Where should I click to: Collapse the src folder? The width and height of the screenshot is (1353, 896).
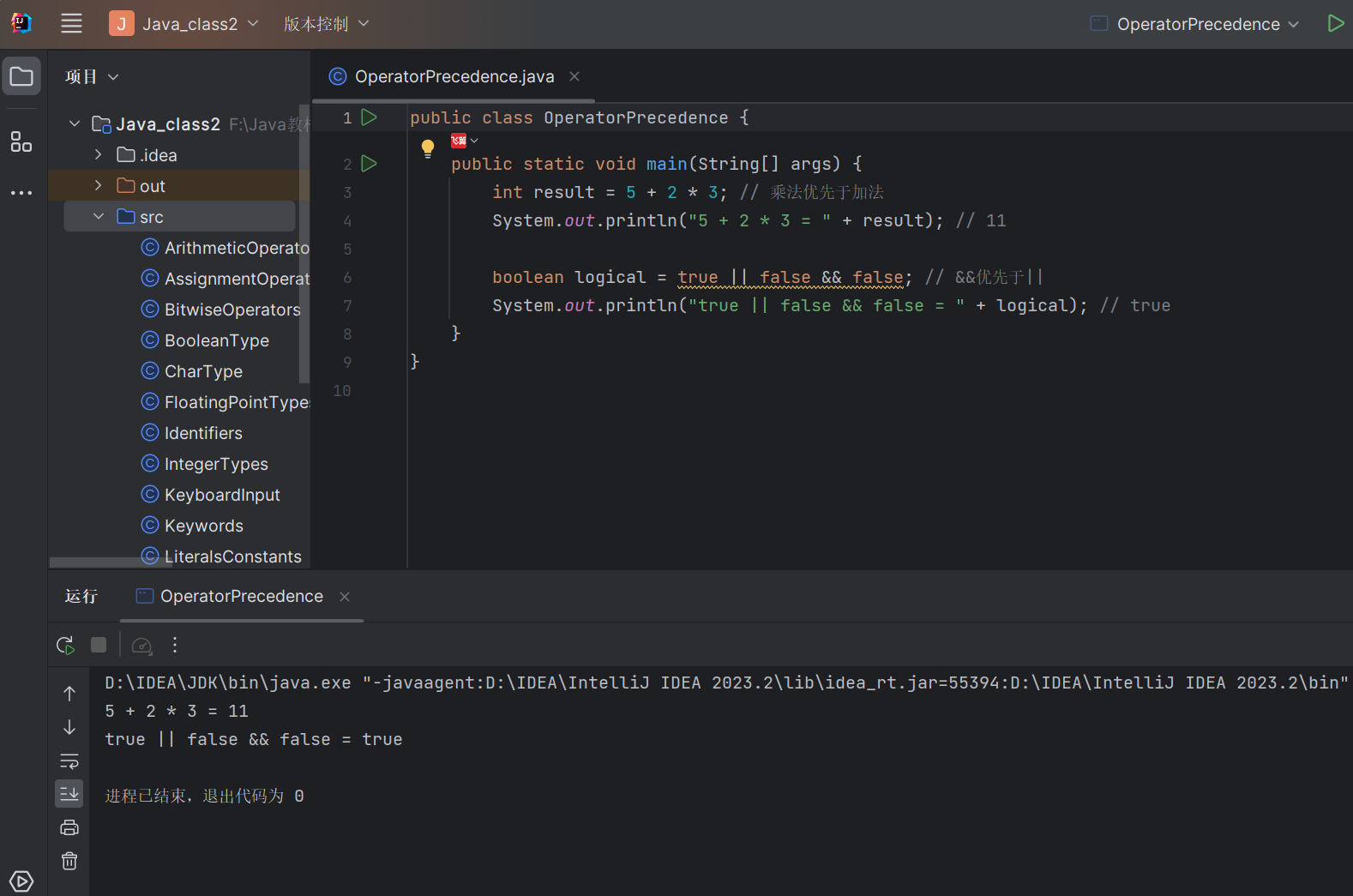pos(99,217)
